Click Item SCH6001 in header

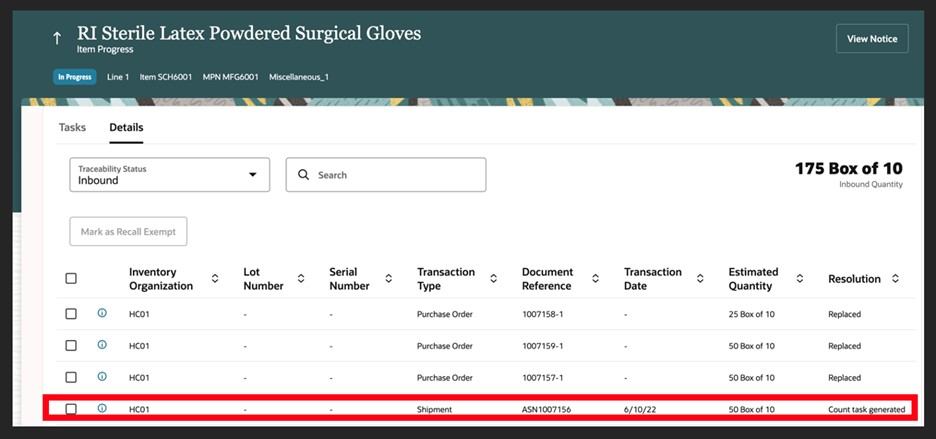(x=166, y=77)
